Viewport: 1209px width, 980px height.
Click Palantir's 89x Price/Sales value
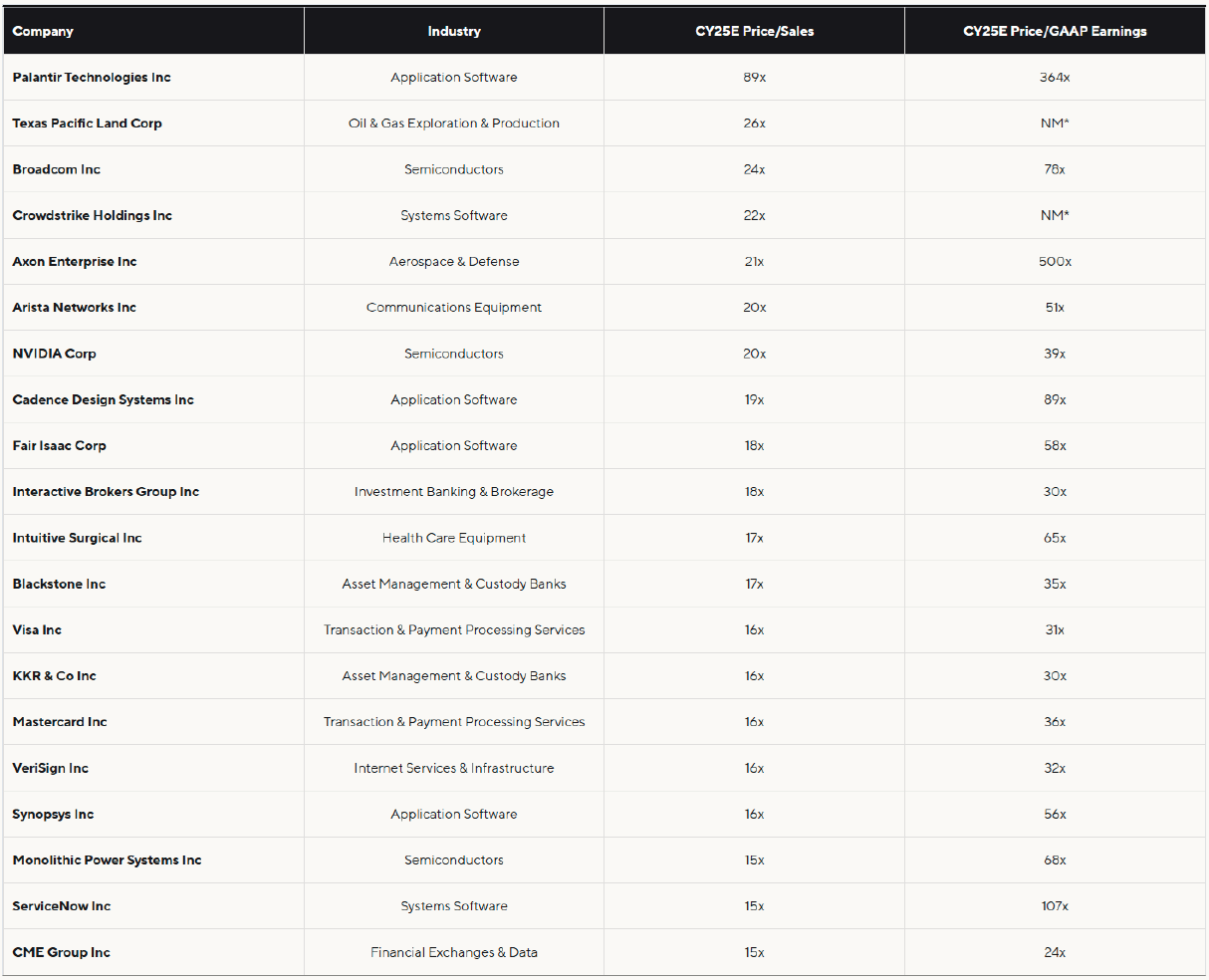[754, 78]
